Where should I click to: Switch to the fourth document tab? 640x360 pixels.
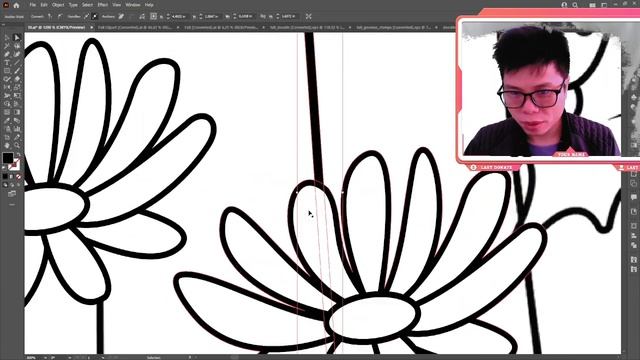click(306, 27)
